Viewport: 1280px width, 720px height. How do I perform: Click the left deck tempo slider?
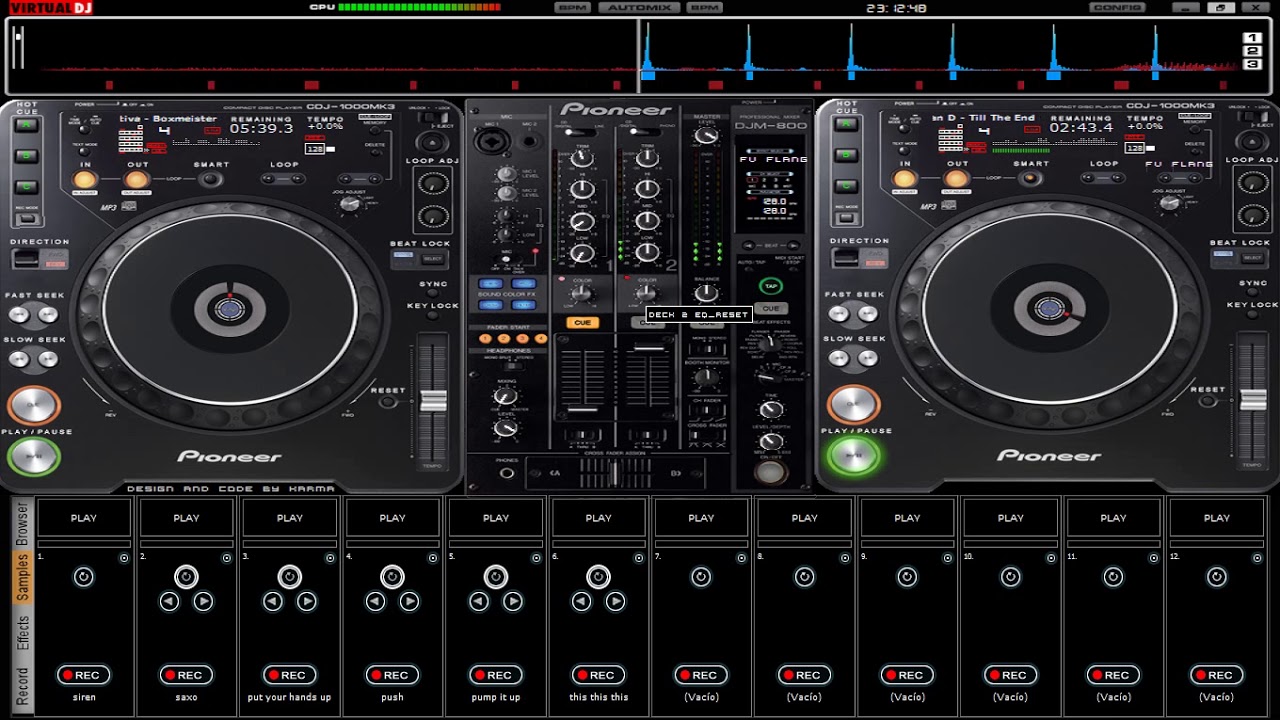(x=433, y=401)
